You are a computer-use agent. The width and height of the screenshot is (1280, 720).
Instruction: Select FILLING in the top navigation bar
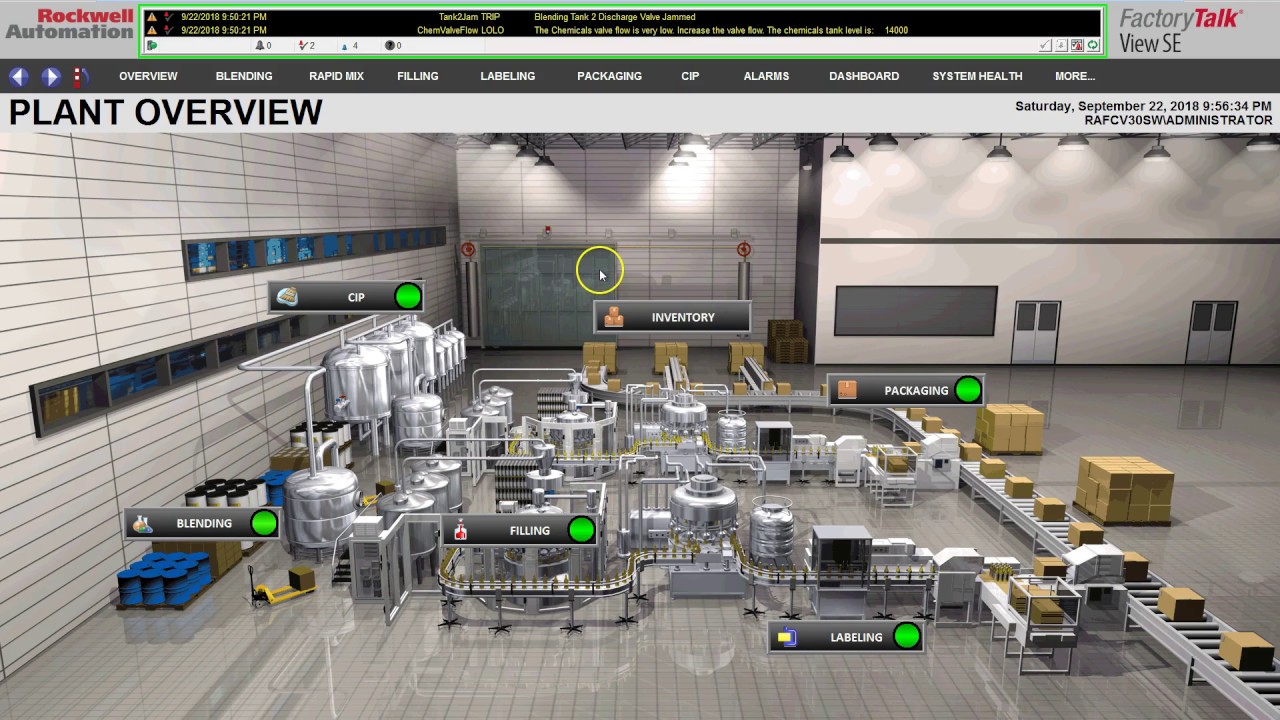417,76
